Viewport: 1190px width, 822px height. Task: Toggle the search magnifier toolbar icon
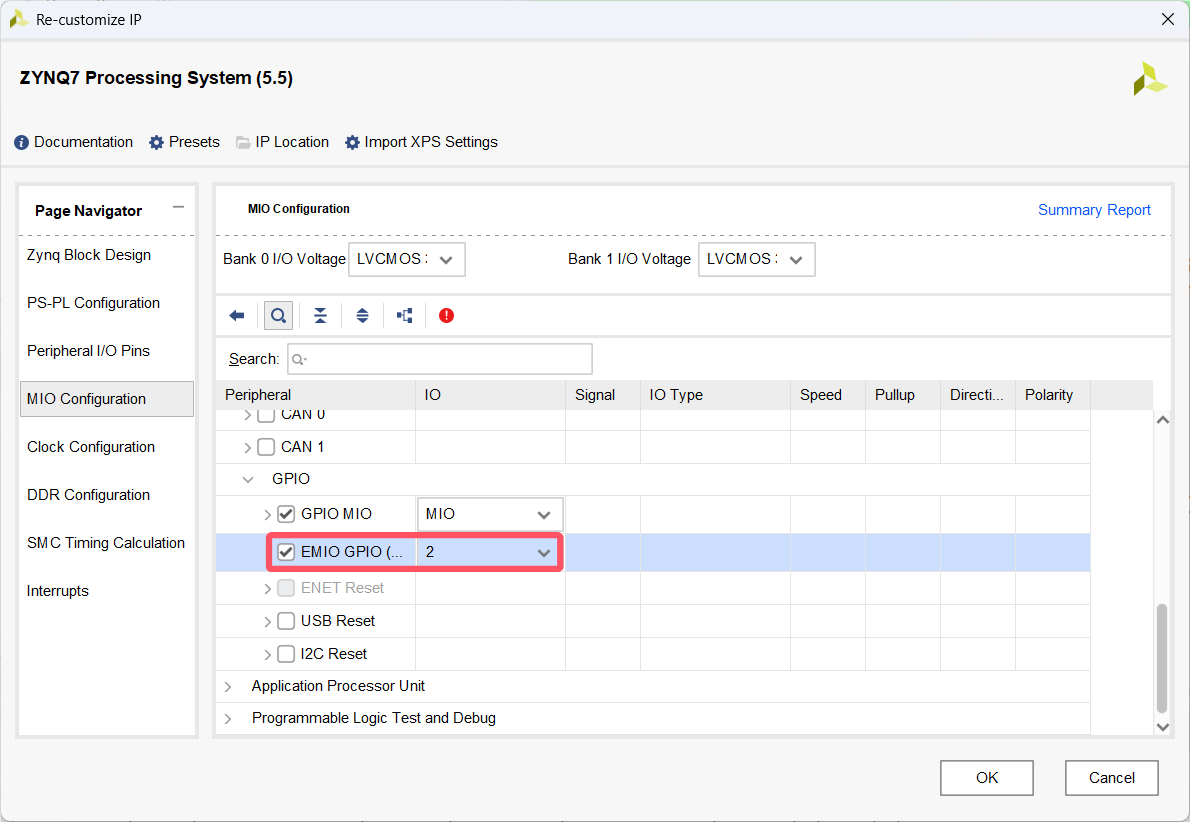(x=279, y=316)
